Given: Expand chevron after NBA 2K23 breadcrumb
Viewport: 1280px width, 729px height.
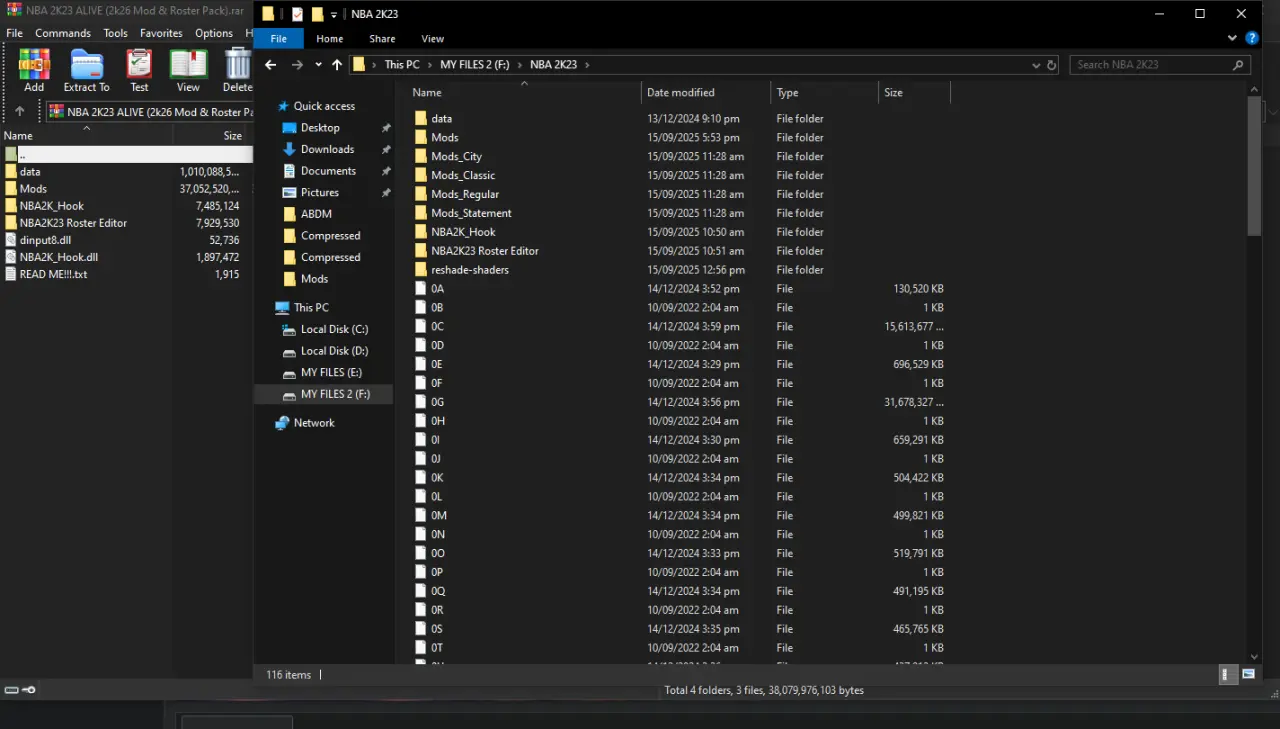Looking at the screenshot, I should [587, 65].
